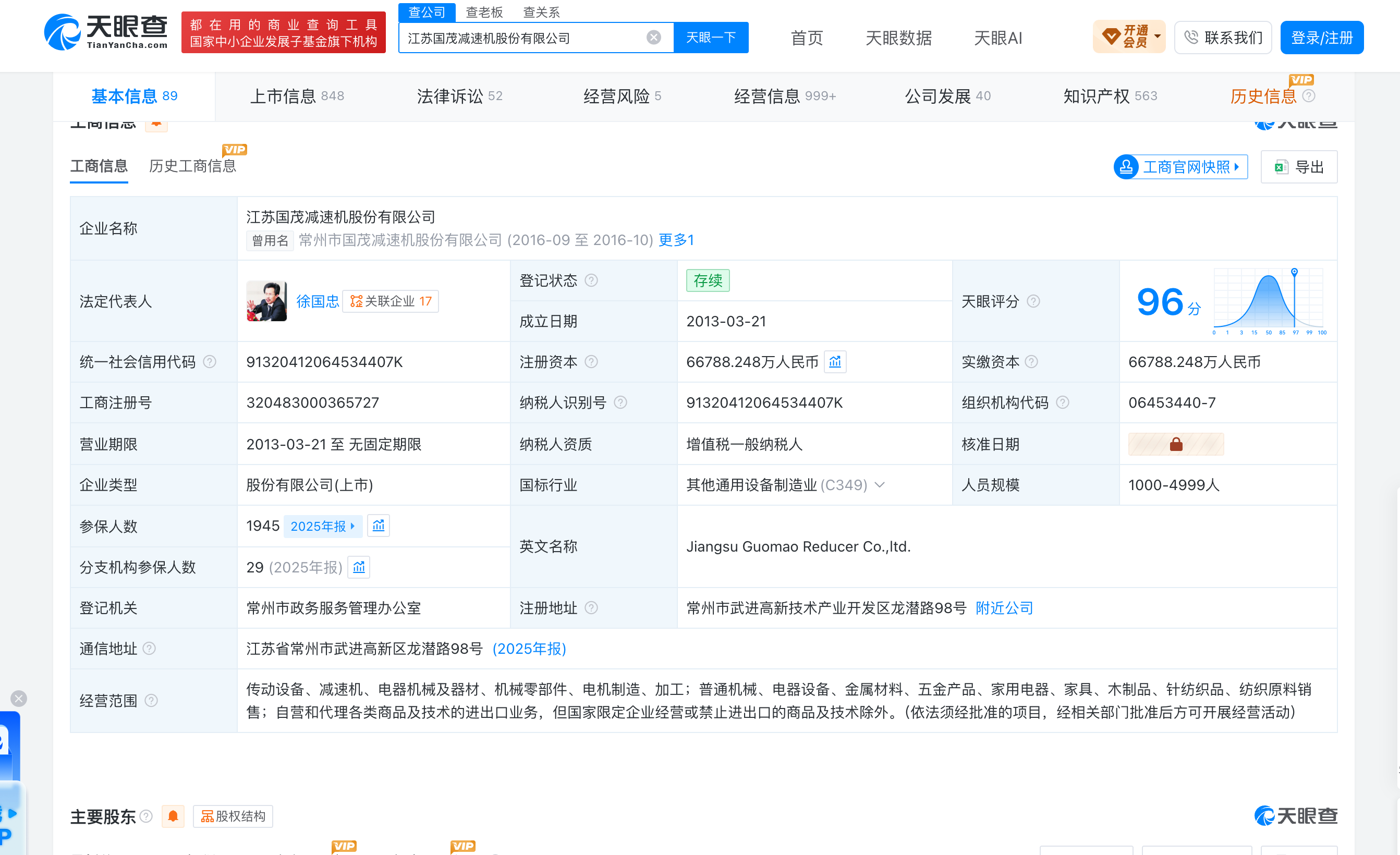
Task: Show help for 通信地址 field
Action: pyautogui.click(x=149, y=649)
